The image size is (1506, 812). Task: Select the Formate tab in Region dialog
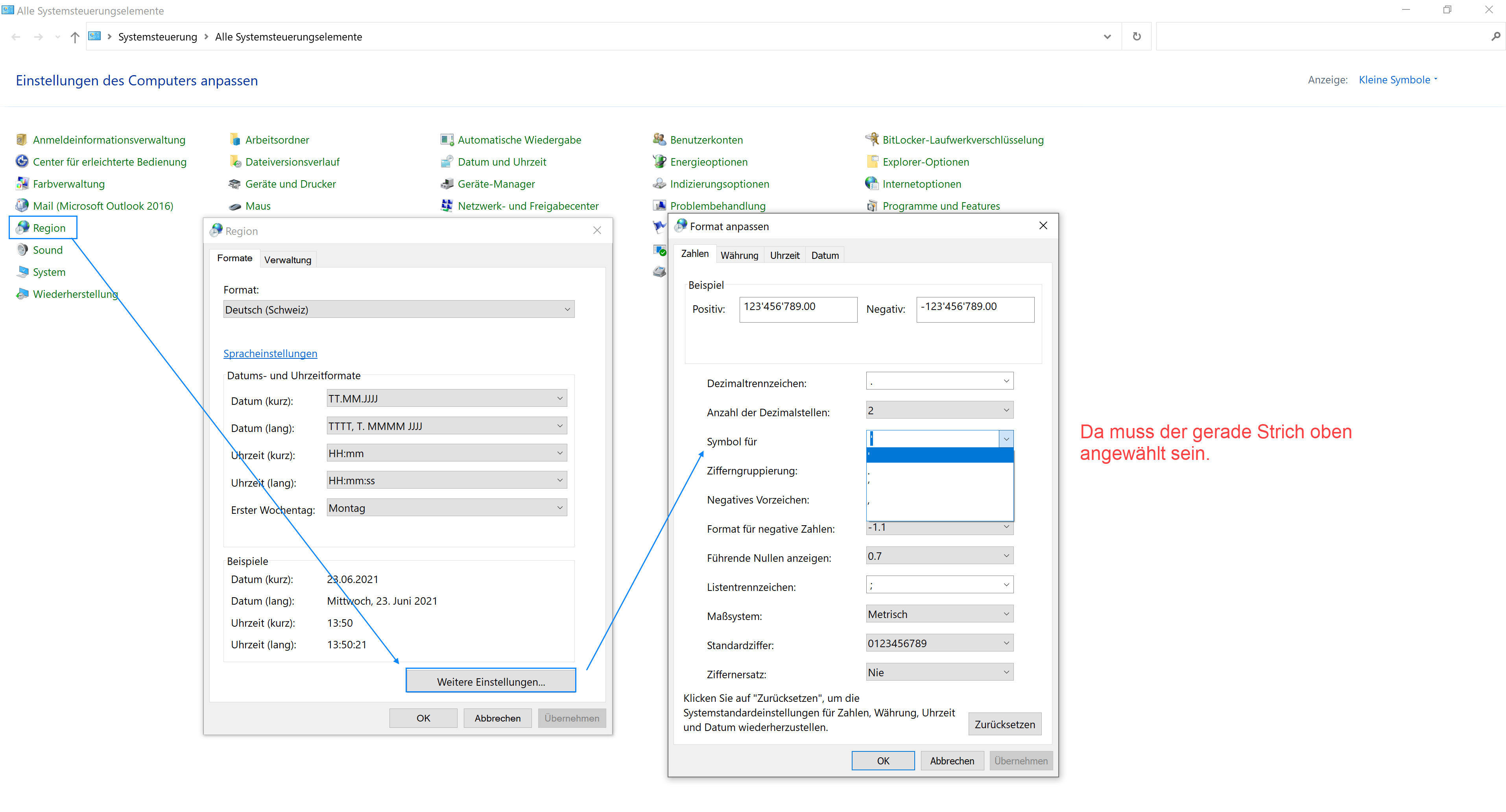point(234,258)
